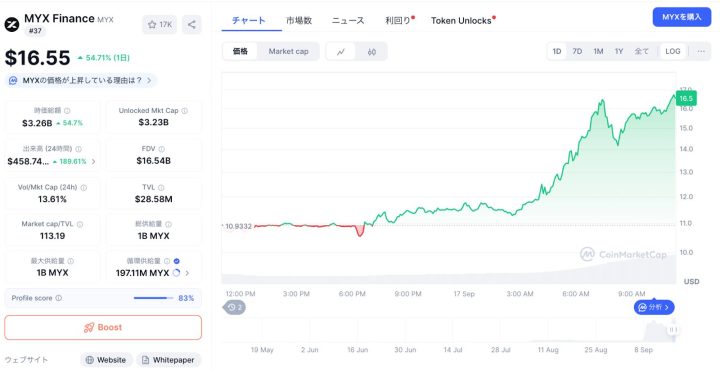The width and height of the screenshot is (720, 370).
Task: Select the 1Y time range
Action: pyautogui.click(x=619, y=51)
